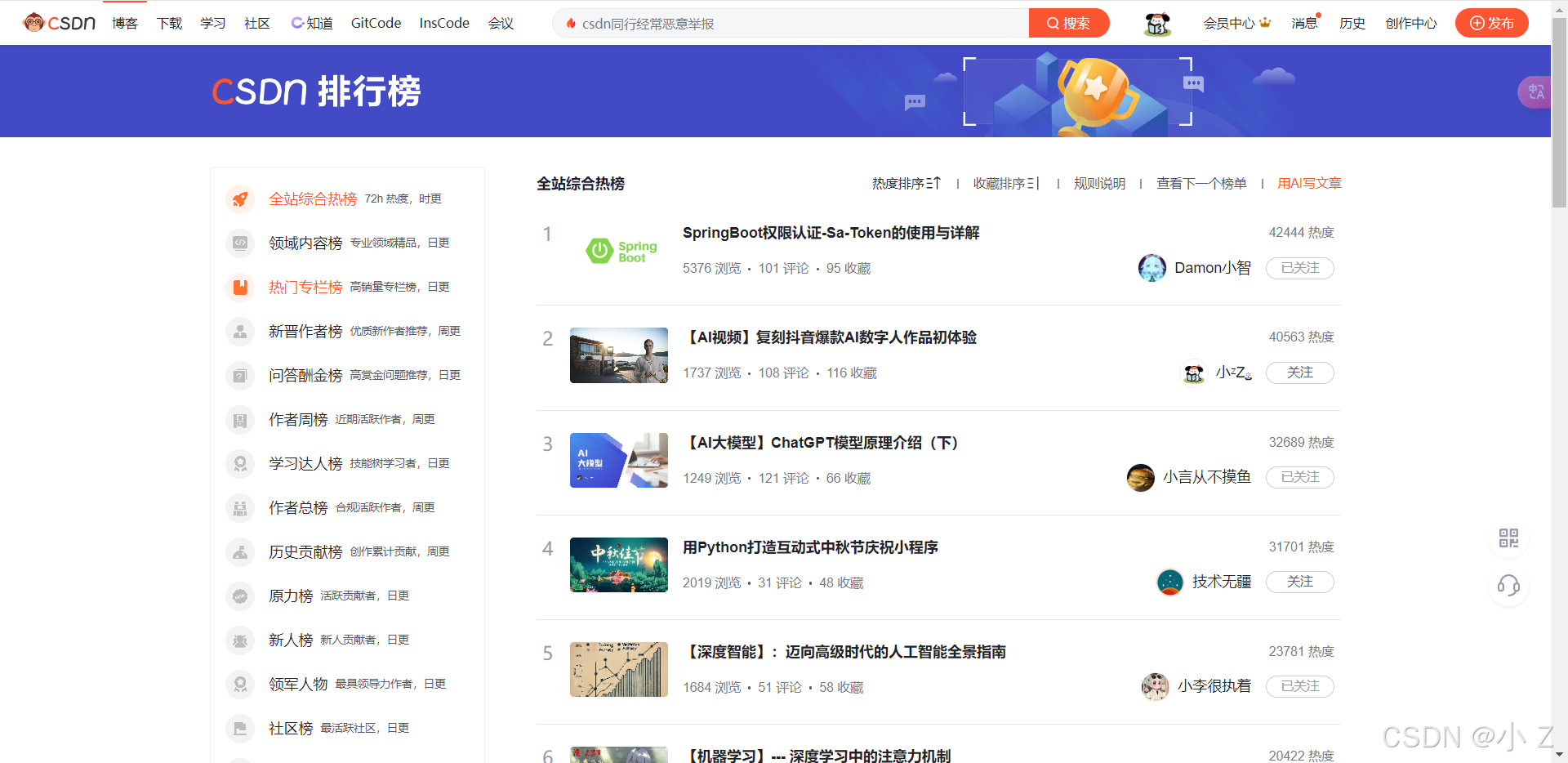The height and width of the screenshot is (763, 1568).
Task: Click the 原力榜 sidebar icon
Action: point(240,596)
